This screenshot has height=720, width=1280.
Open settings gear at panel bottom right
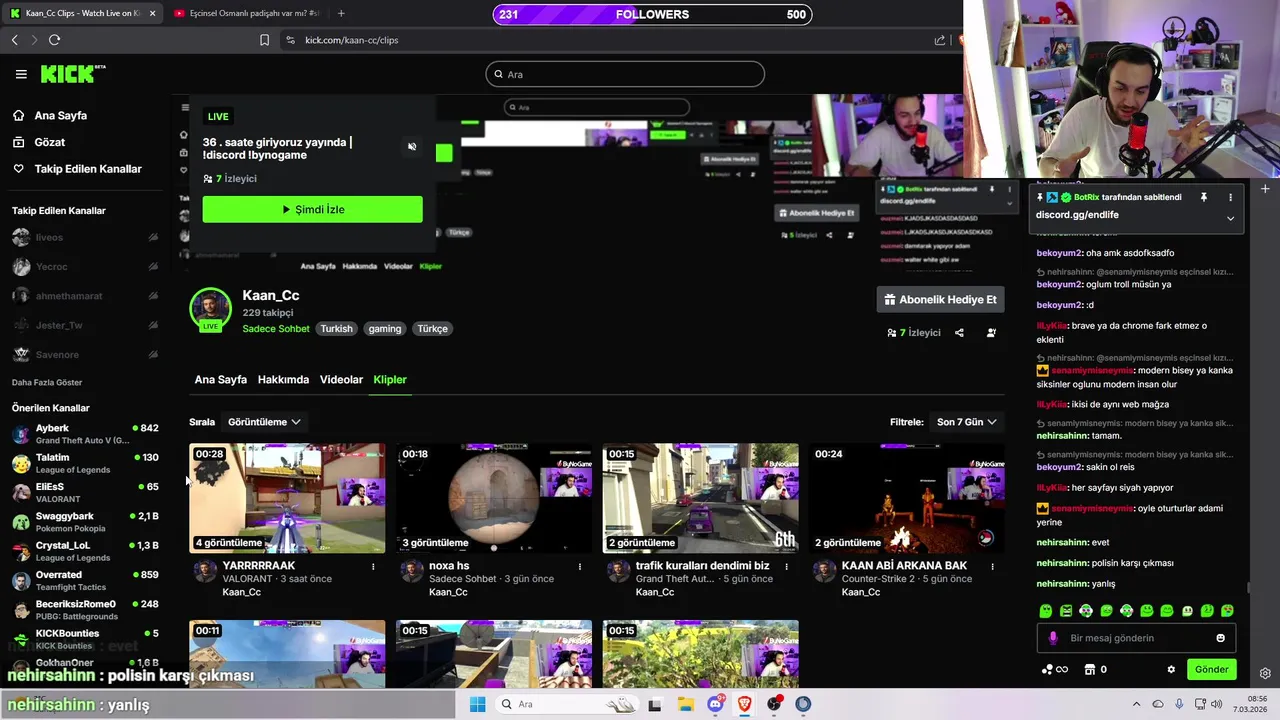click(x=1265, y=673)
